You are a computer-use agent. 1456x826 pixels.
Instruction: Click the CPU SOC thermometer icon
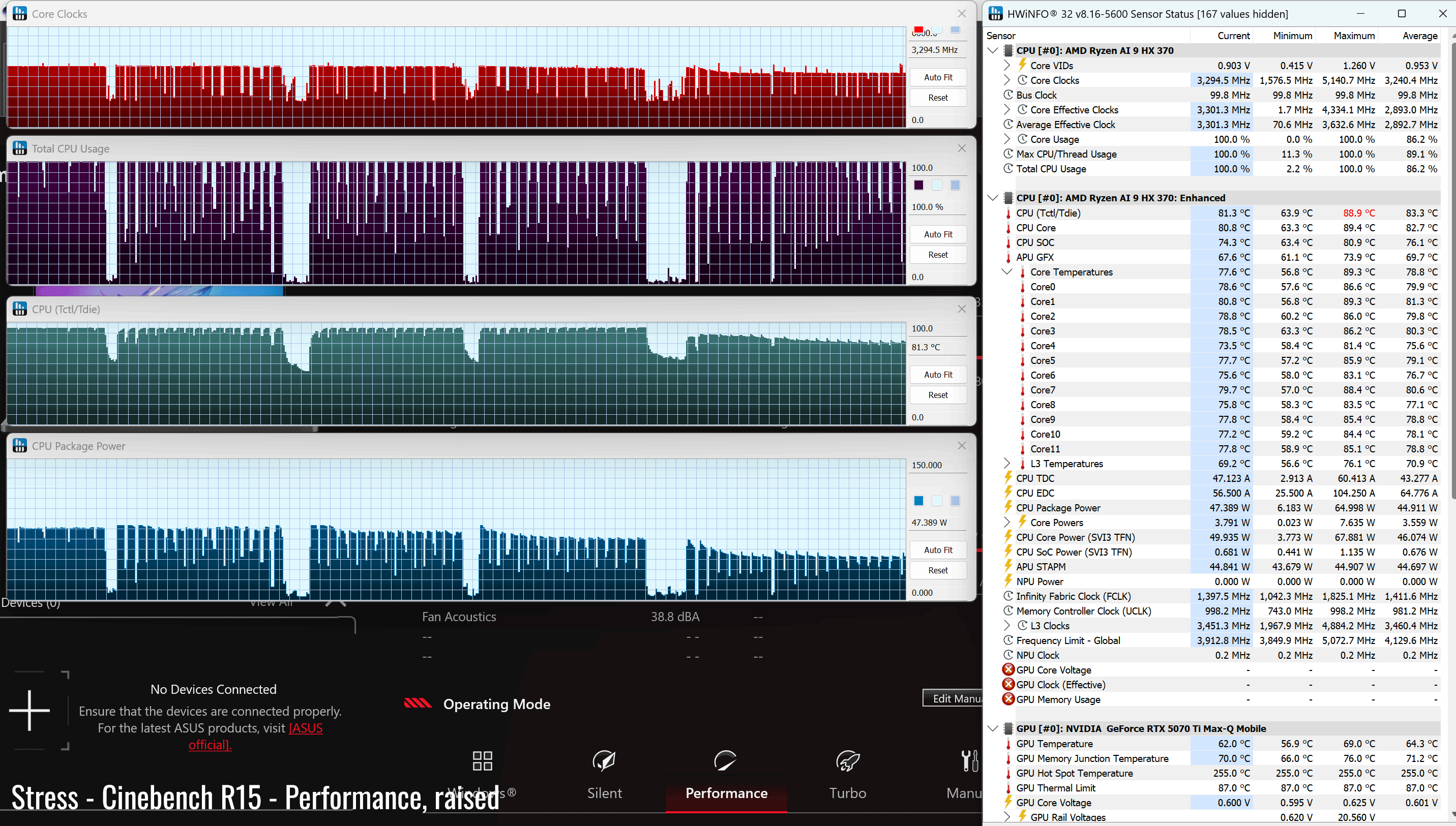click(1008, 242)
